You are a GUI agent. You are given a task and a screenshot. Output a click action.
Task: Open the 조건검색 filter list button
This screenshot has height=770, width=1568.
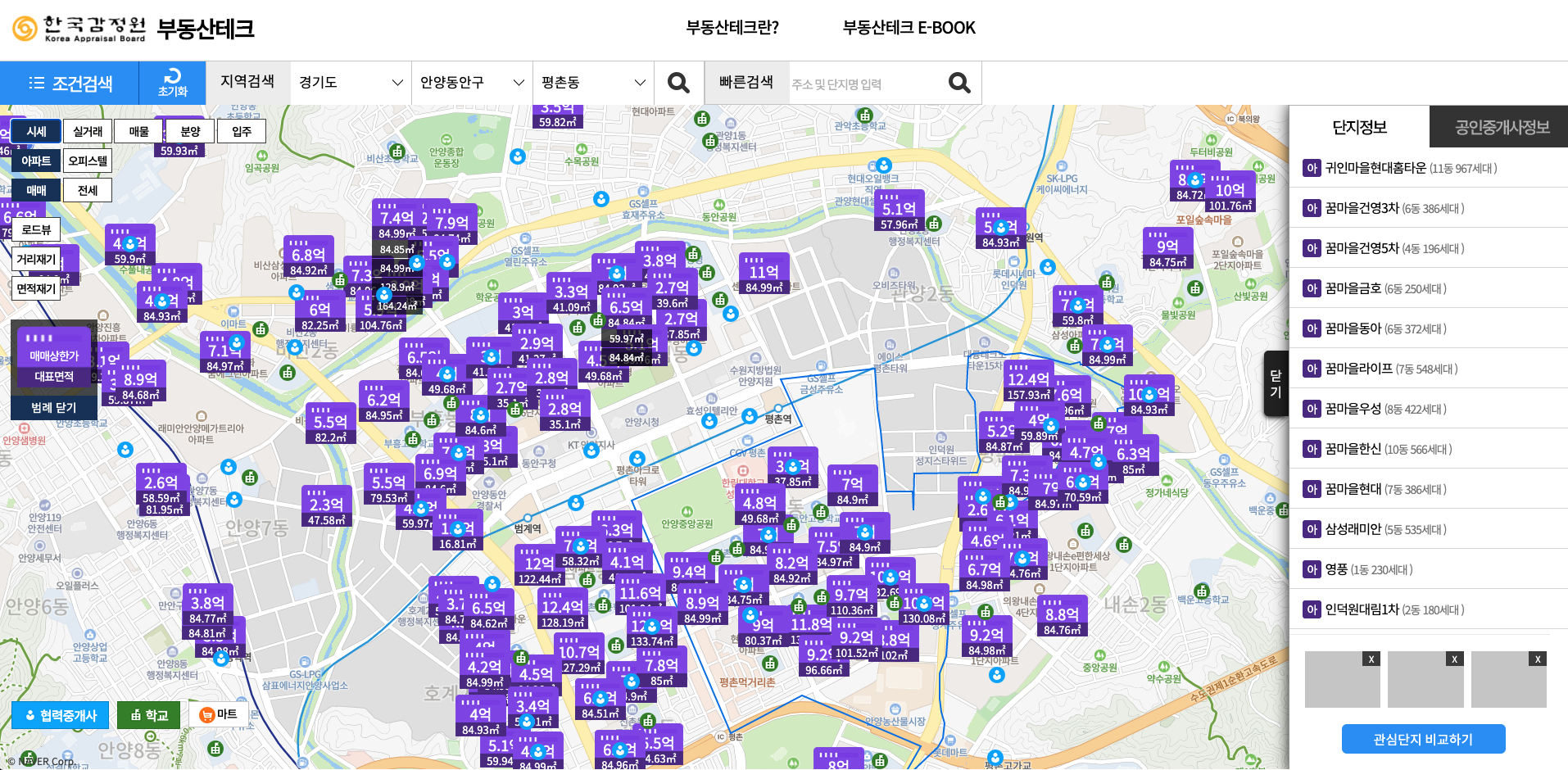click(70, 83)
